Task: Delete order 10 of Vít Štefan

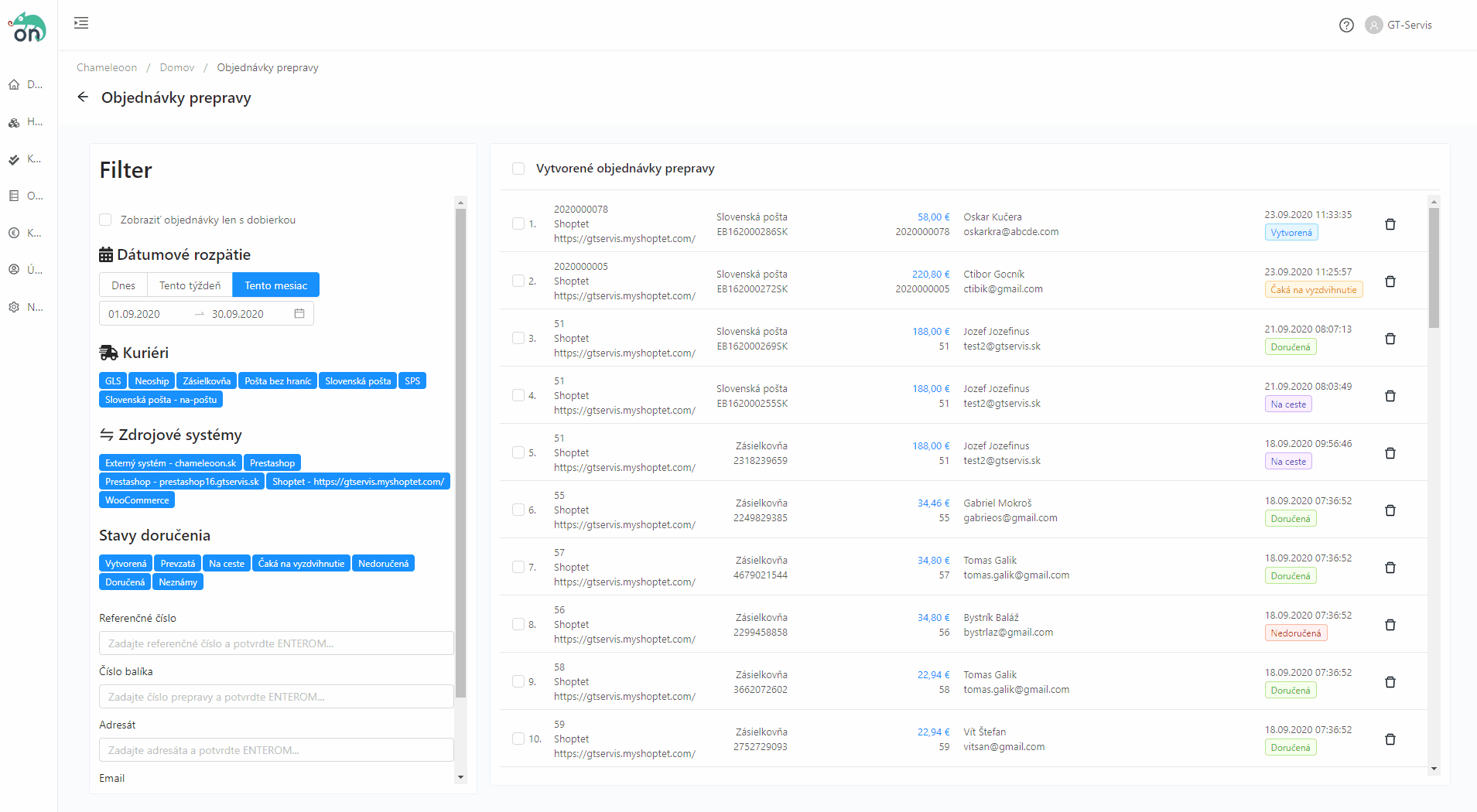Action: click(x=1390, y=739)
